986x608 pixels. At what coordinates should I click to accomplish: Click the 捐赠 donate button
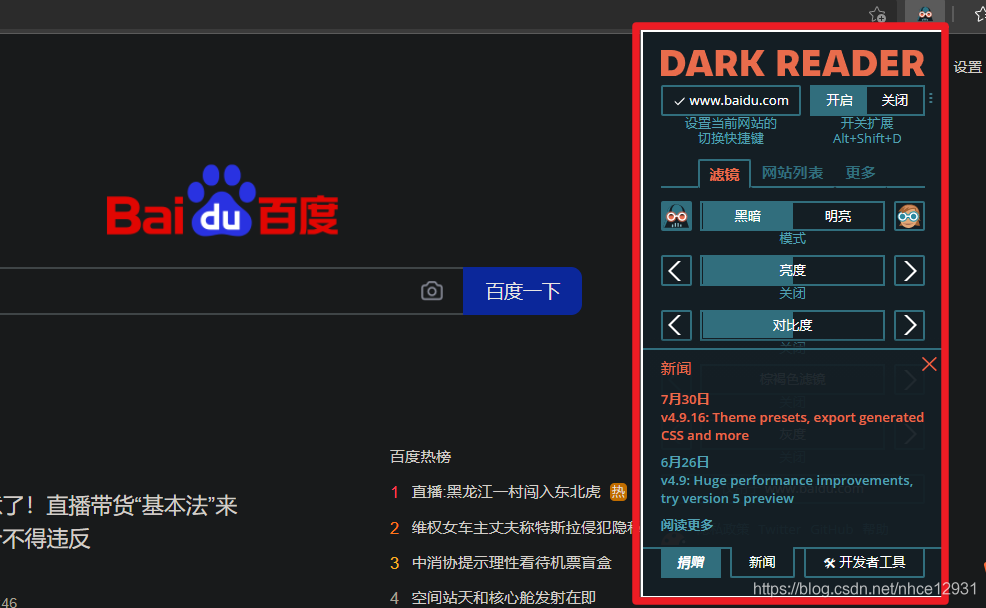pos(690,562)
